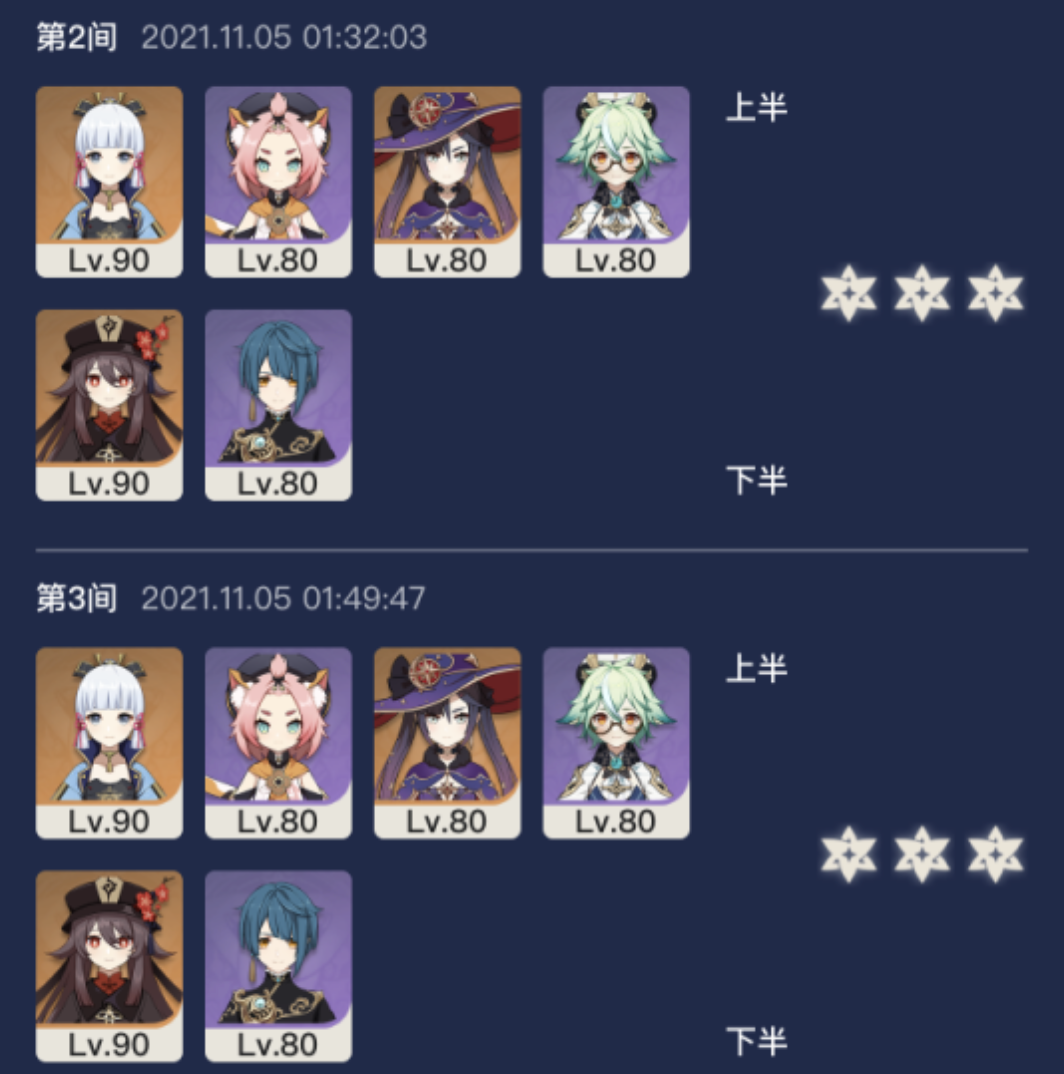Click middle star icon of chamber 3
This screenshot has height=1074, width=1064.
point(922,853)
